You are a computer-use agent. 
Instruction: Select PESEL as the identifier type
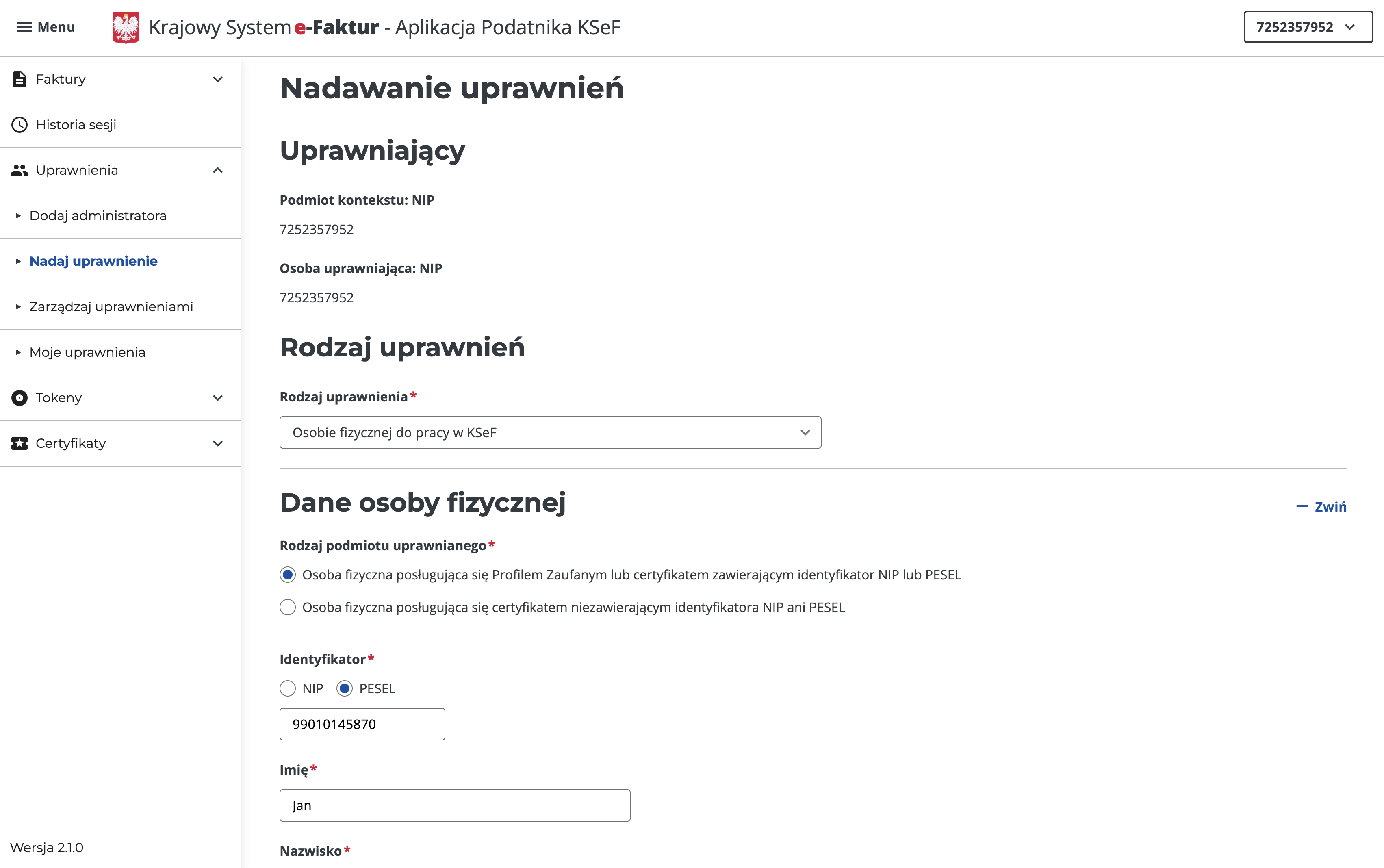[x=345, y=688]
